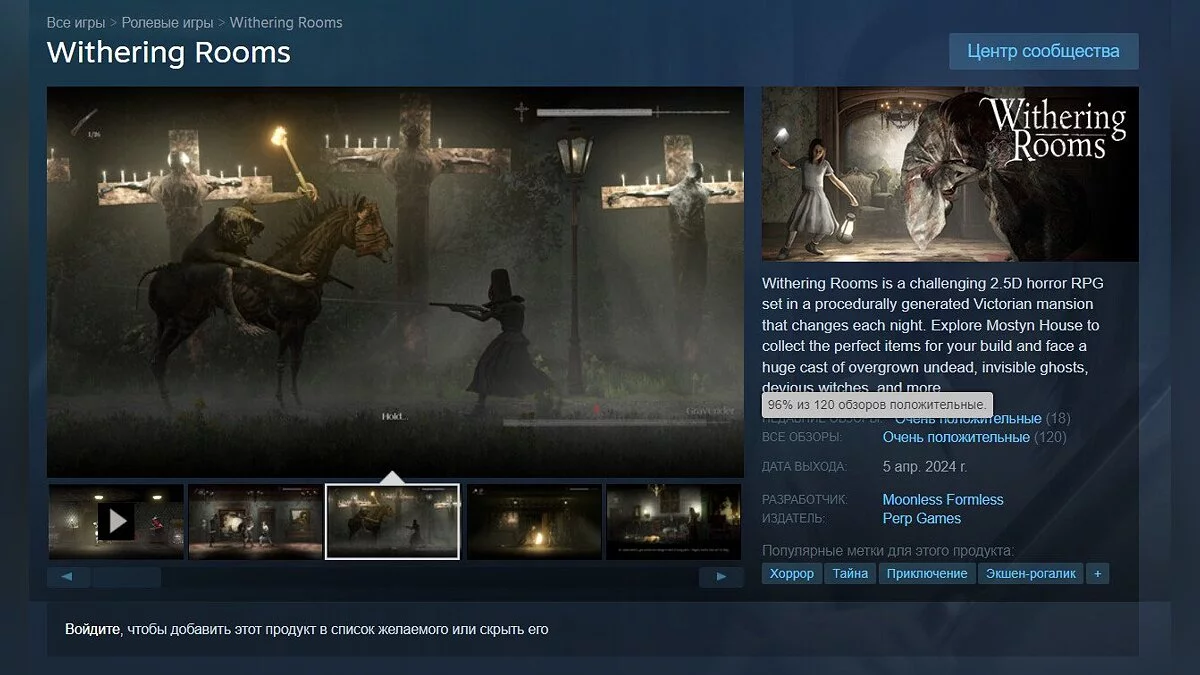Image resolution: width=1200 pixels, height=675 pixels.
Task: Select the 'Экшен-рогалик' tag
Action: point(1030,573)
